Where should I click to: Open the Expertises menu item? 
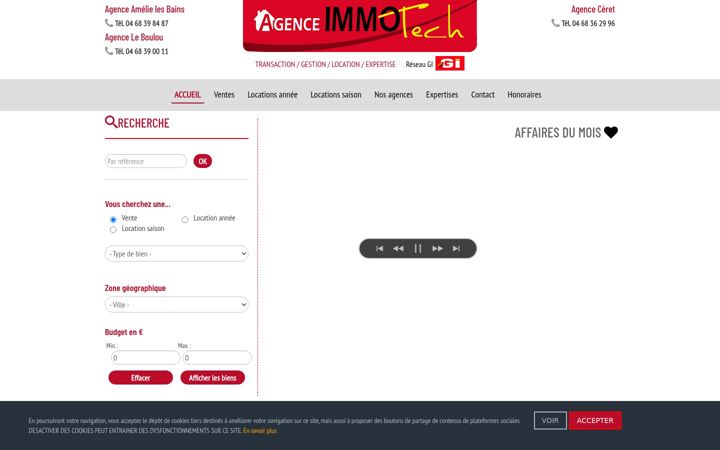coord(442,95)
